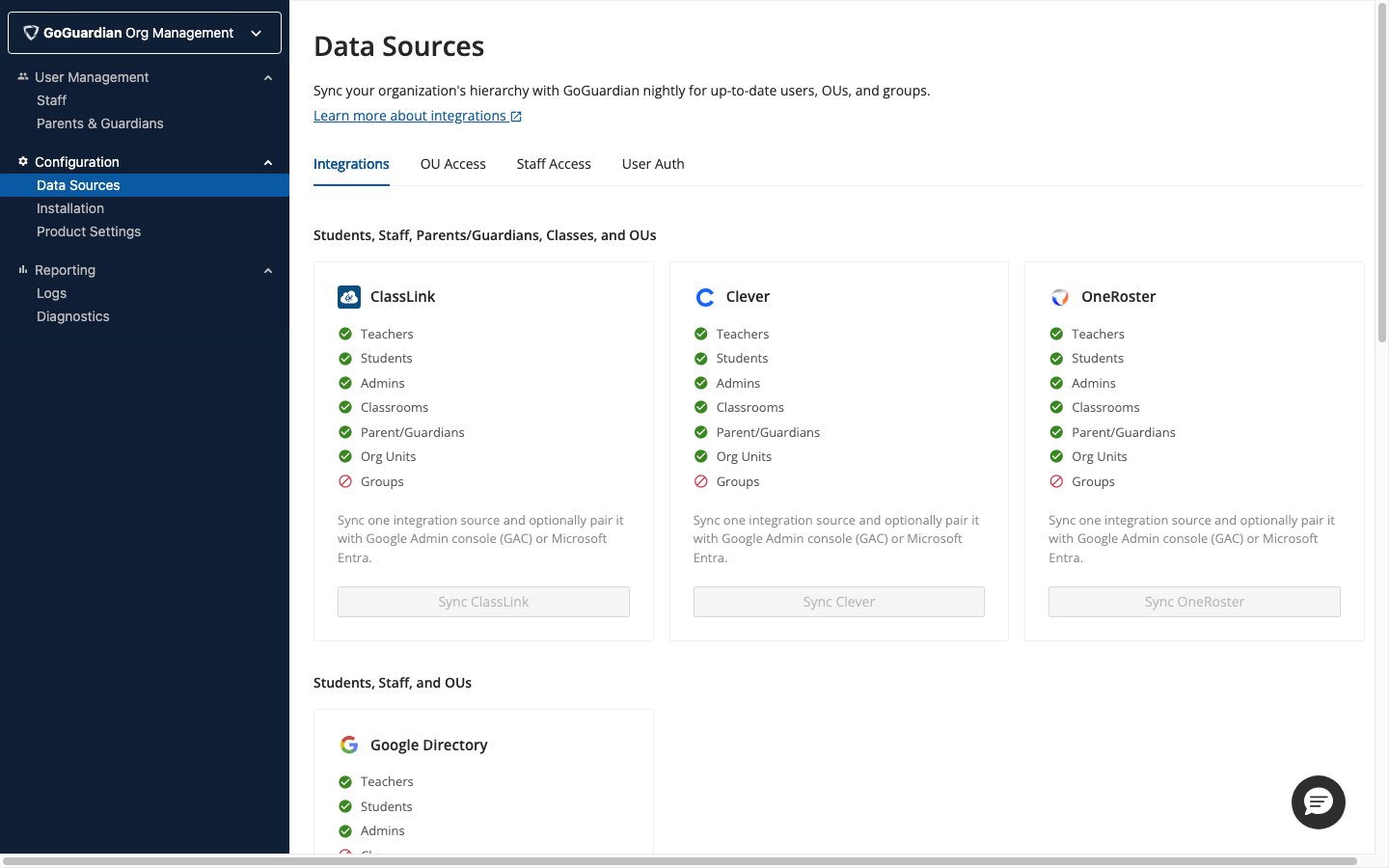Open the chat support bubble
1389x868 pixels.
pyautogui.click(x=1319, y=802)
